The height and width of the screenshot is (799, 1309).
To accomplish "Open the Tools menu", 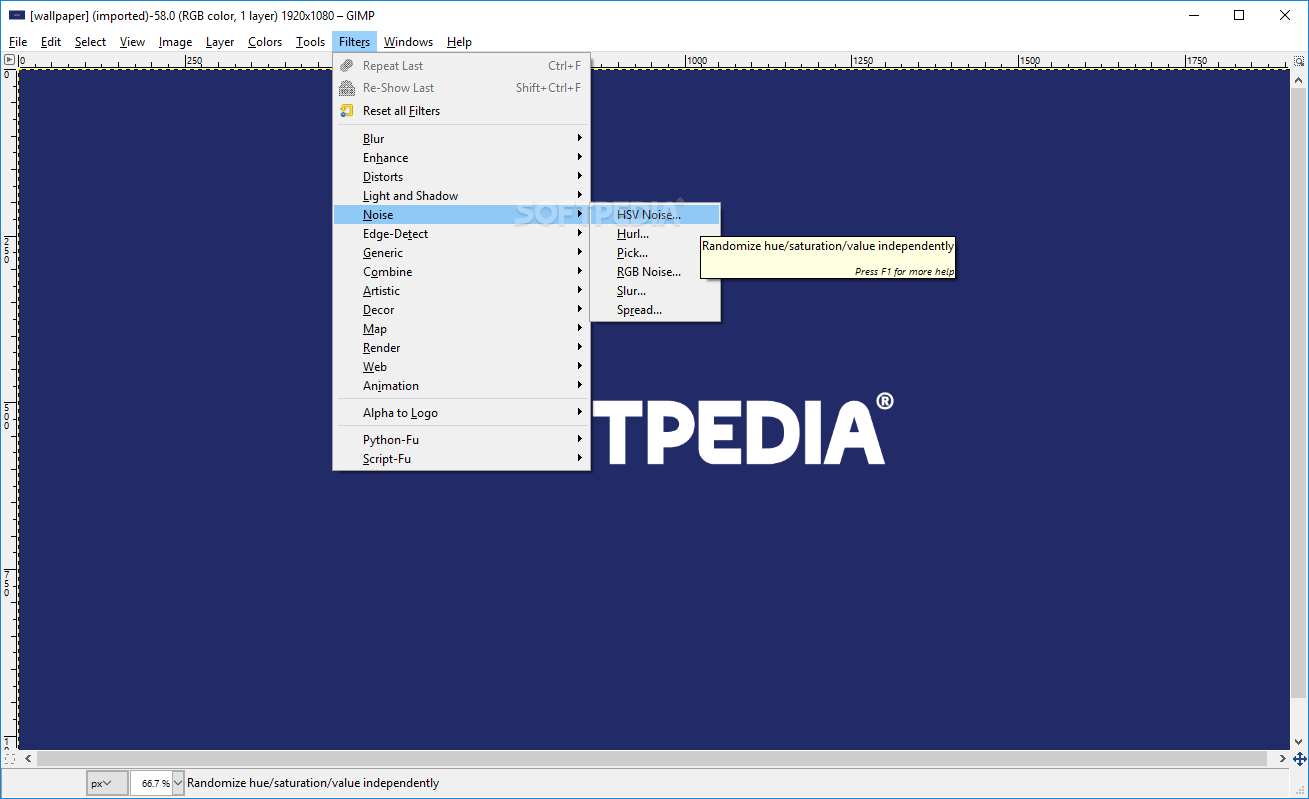I will pyautogui.click(x=310, y=42).
